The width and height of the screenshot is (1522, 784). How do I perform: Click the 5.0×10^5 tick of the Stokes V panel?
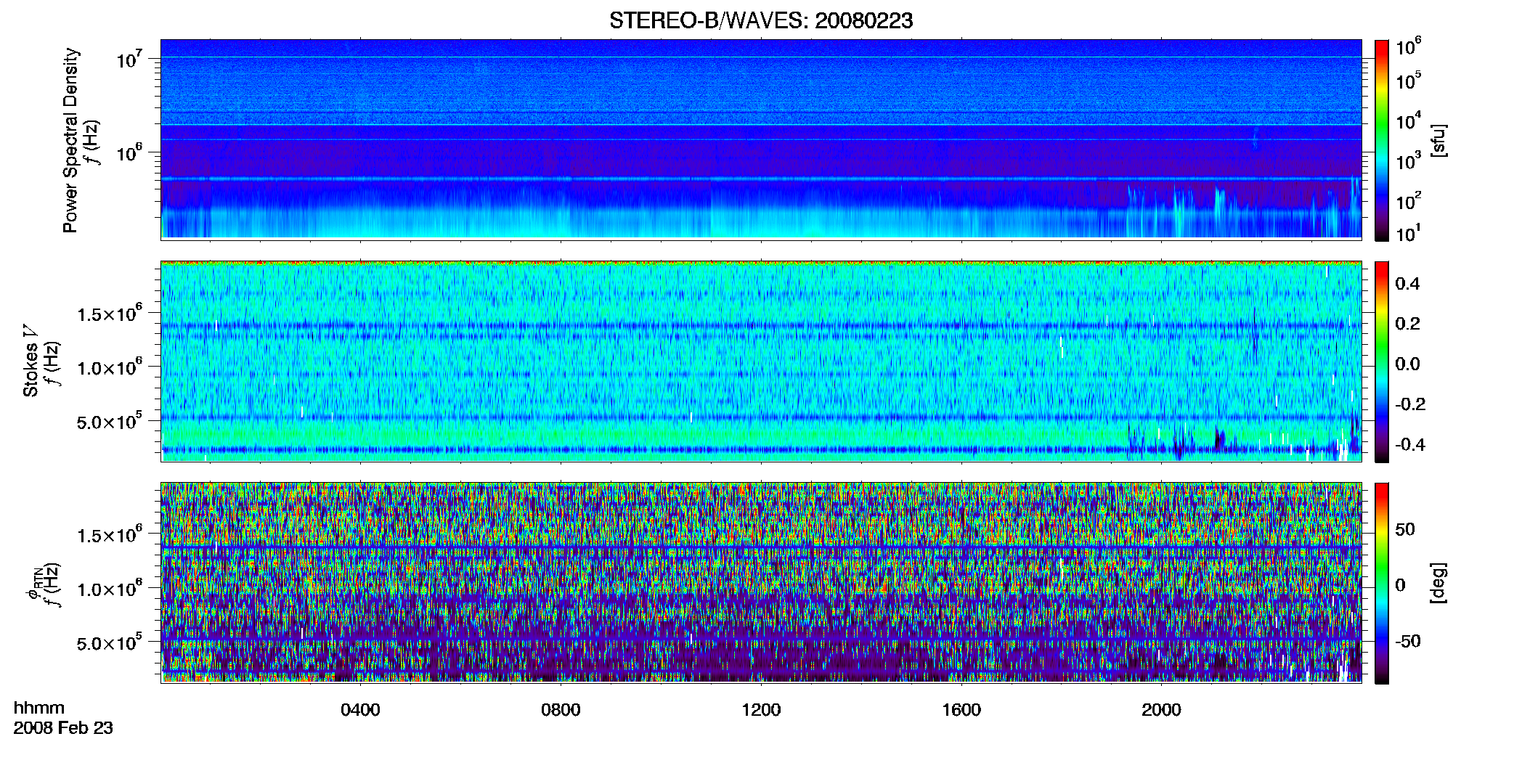pyautogui.click(x=110, y=421)
